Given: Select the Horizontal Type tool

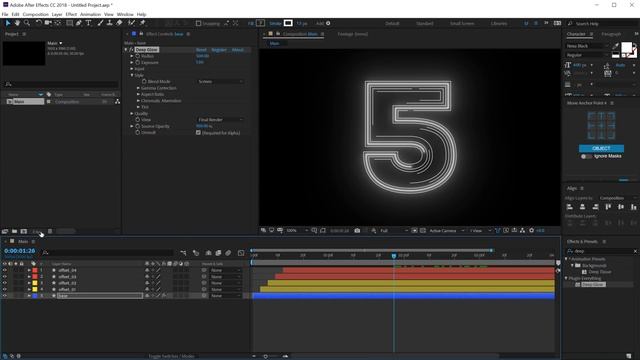Looking at the screenshot, I should tap(89, 23).
